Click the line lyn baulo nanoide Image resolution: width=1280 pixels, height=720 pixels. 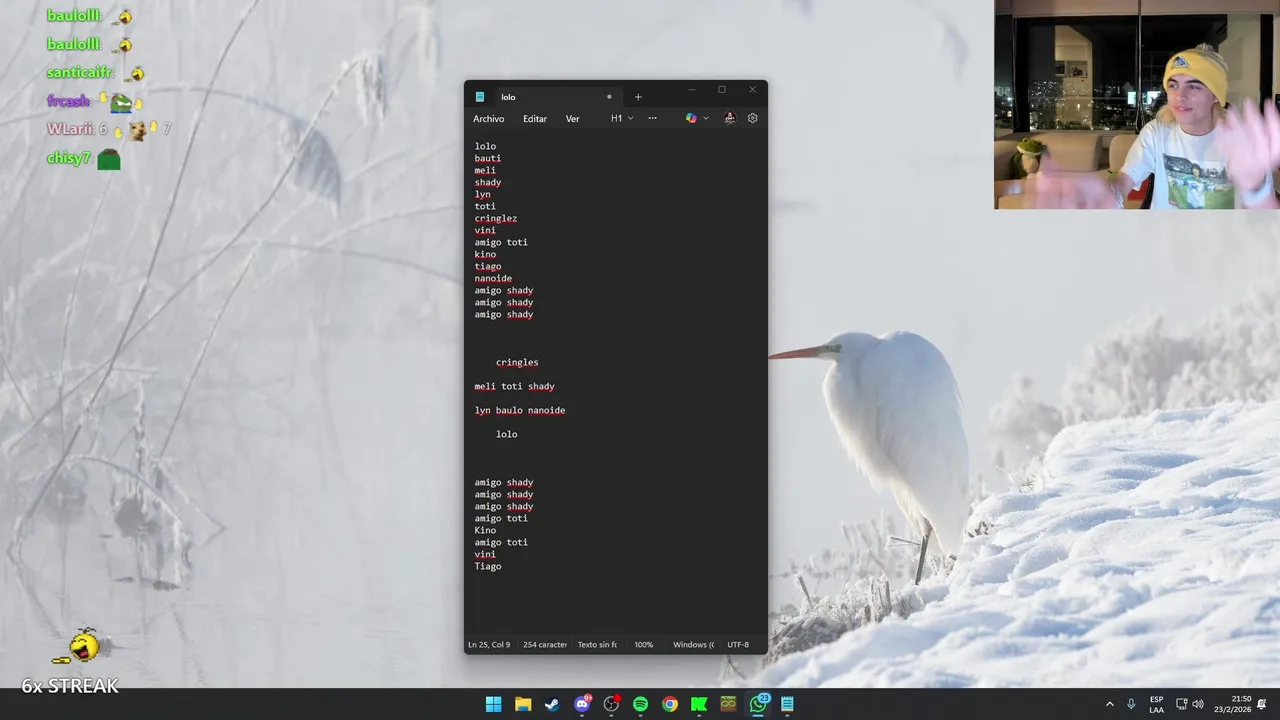tap(520, 410)
